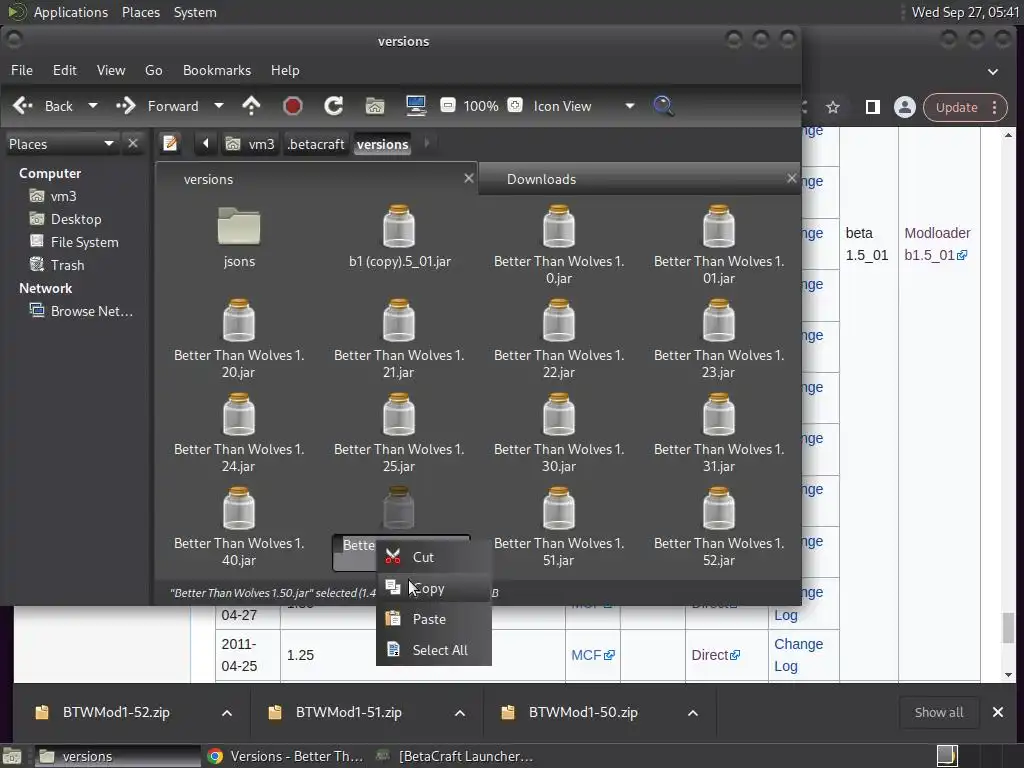Zoom in with the plus icon
Image resolution: width=1024 pixels, height=768 pixels.
tap(515, 105)
